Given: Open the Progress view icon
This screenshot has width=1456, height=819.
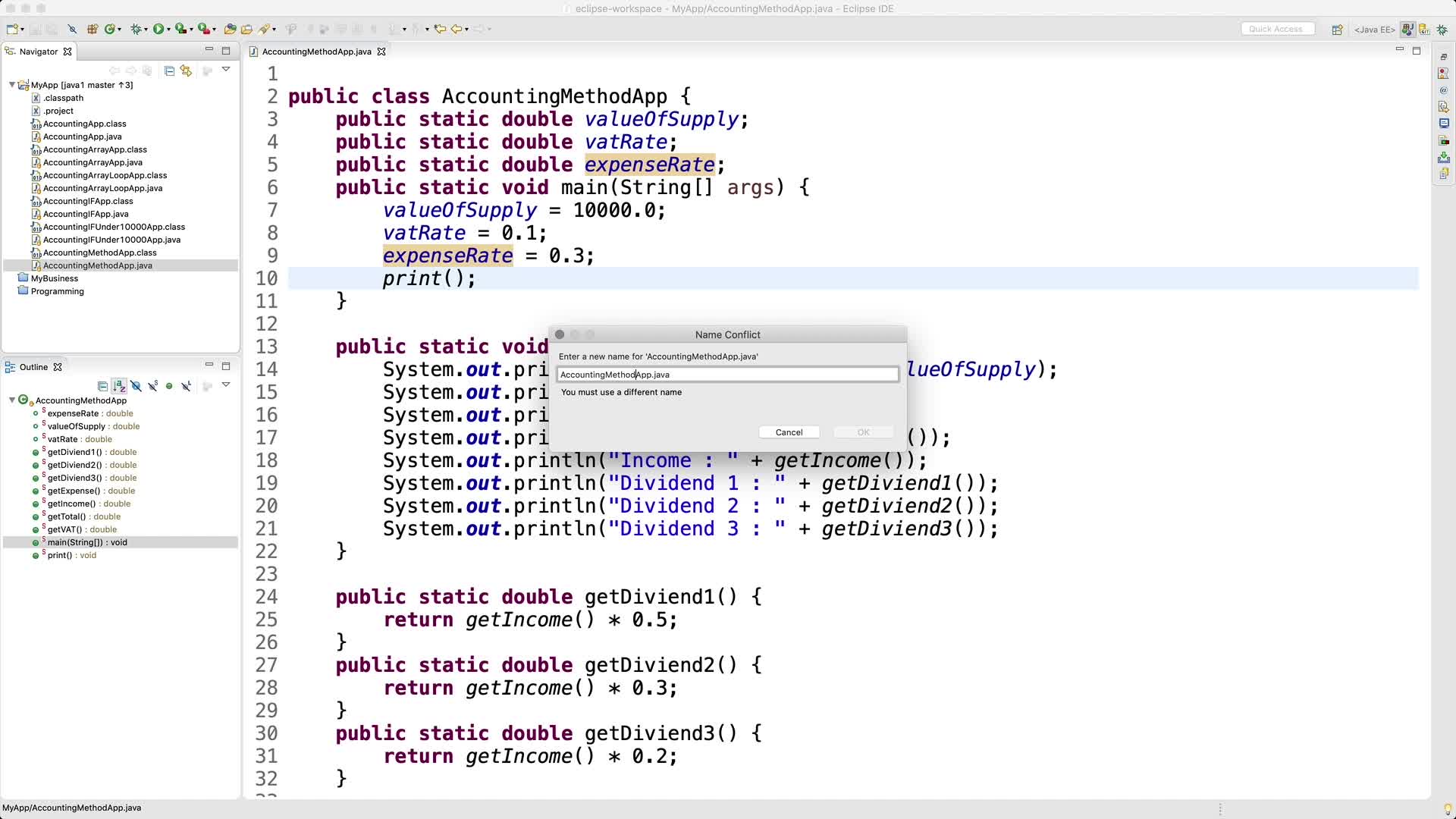Looking at the screenshot, I should 1444,140.
